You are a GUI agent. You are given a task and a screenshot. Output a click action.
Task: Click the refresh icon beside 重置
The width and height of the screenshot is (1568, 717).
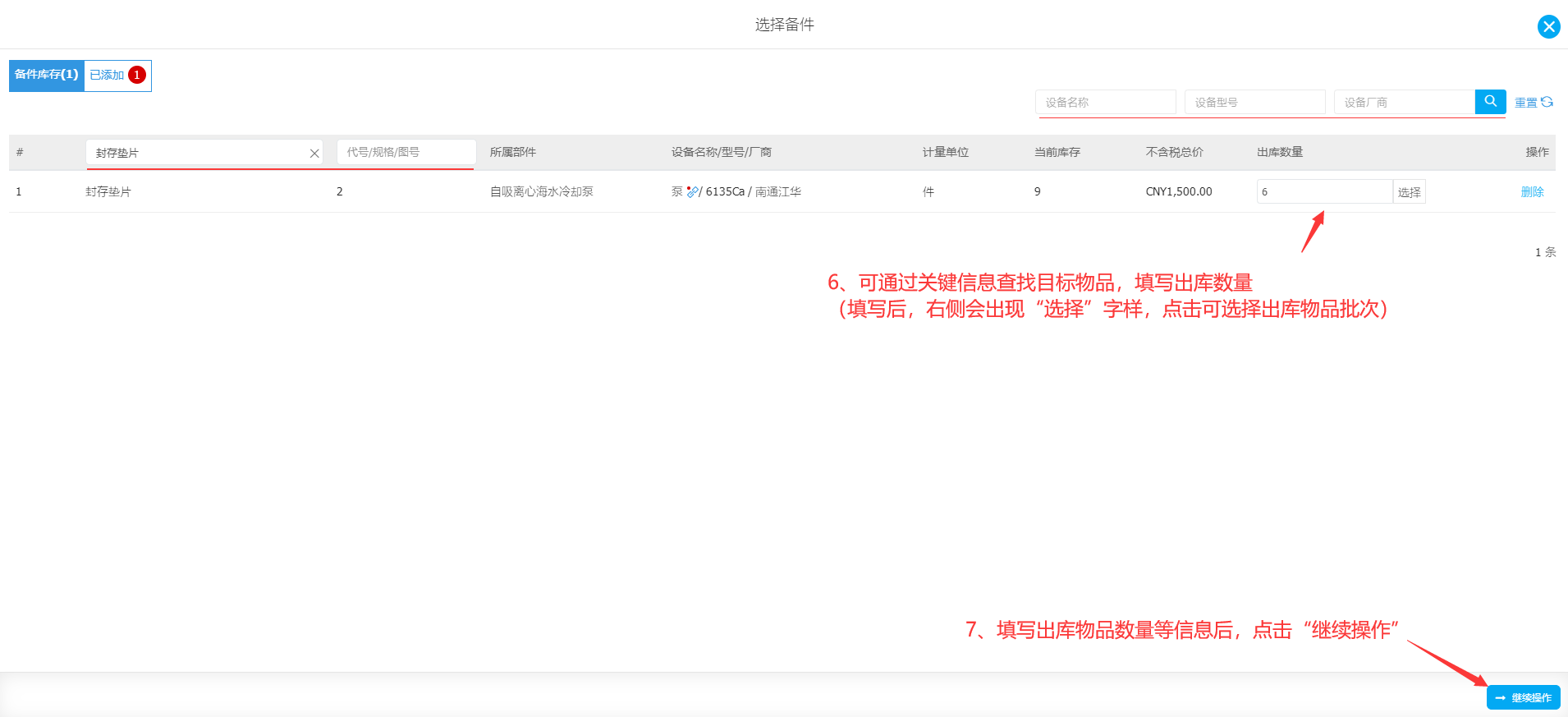coord(1547,102)
